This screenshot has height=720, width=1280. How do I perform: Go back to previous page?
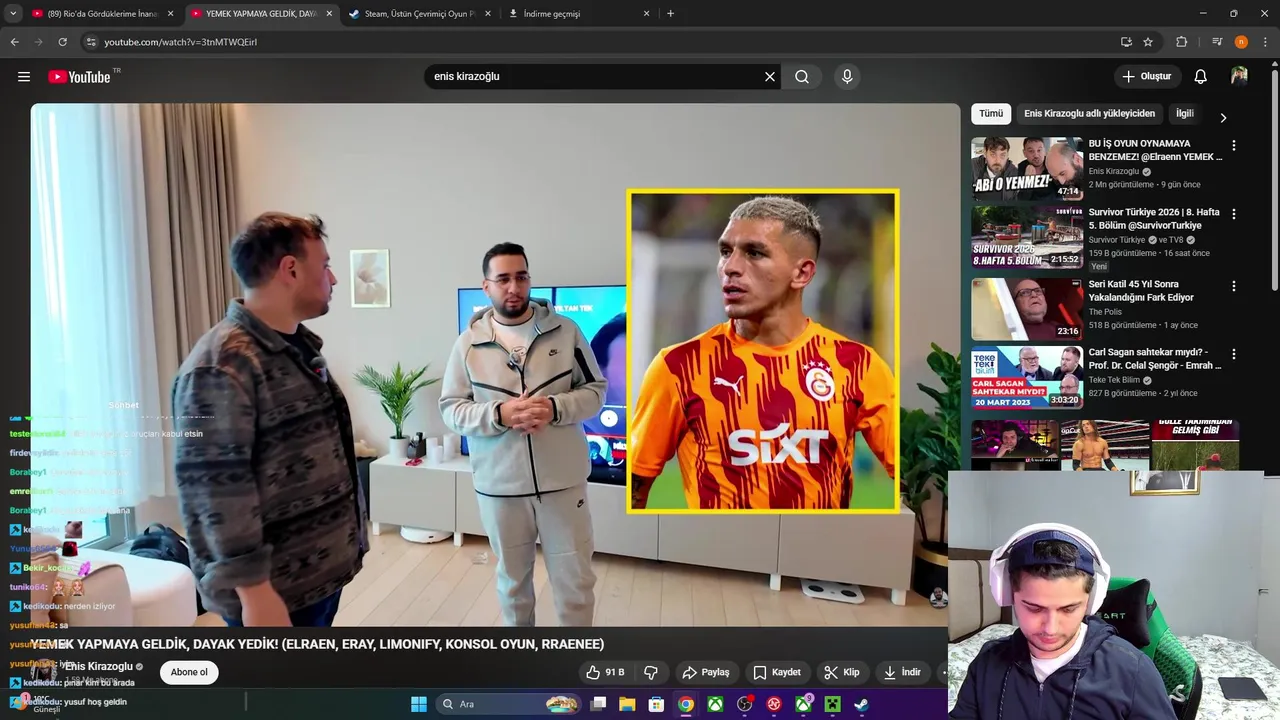tap(14, 42)
